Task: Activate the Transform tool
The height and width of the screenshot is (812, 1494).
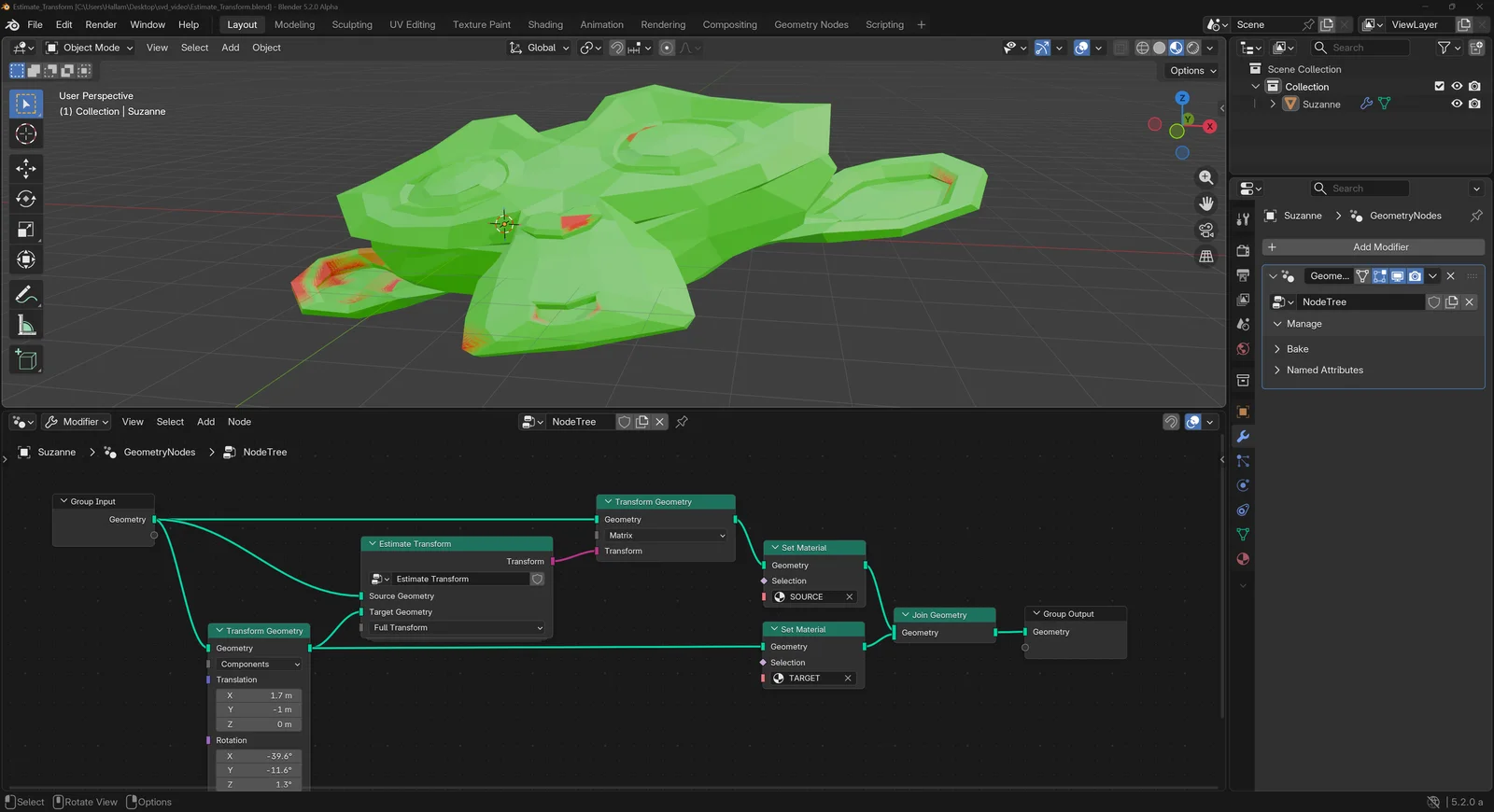Action: click(26, 259)
